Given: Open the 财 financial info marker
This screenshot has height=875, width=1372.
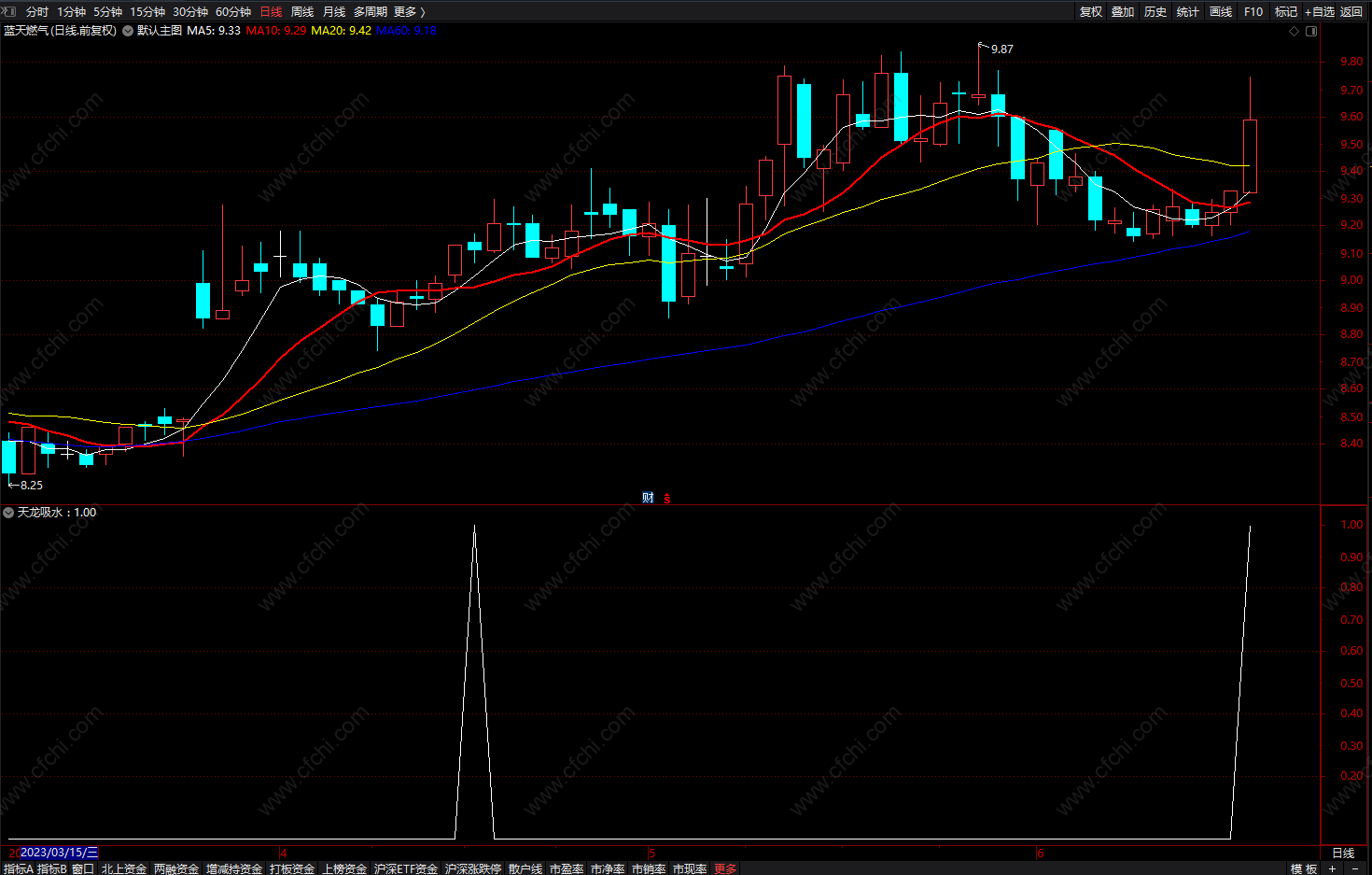Looking at the screenshot, I should 648,498.
